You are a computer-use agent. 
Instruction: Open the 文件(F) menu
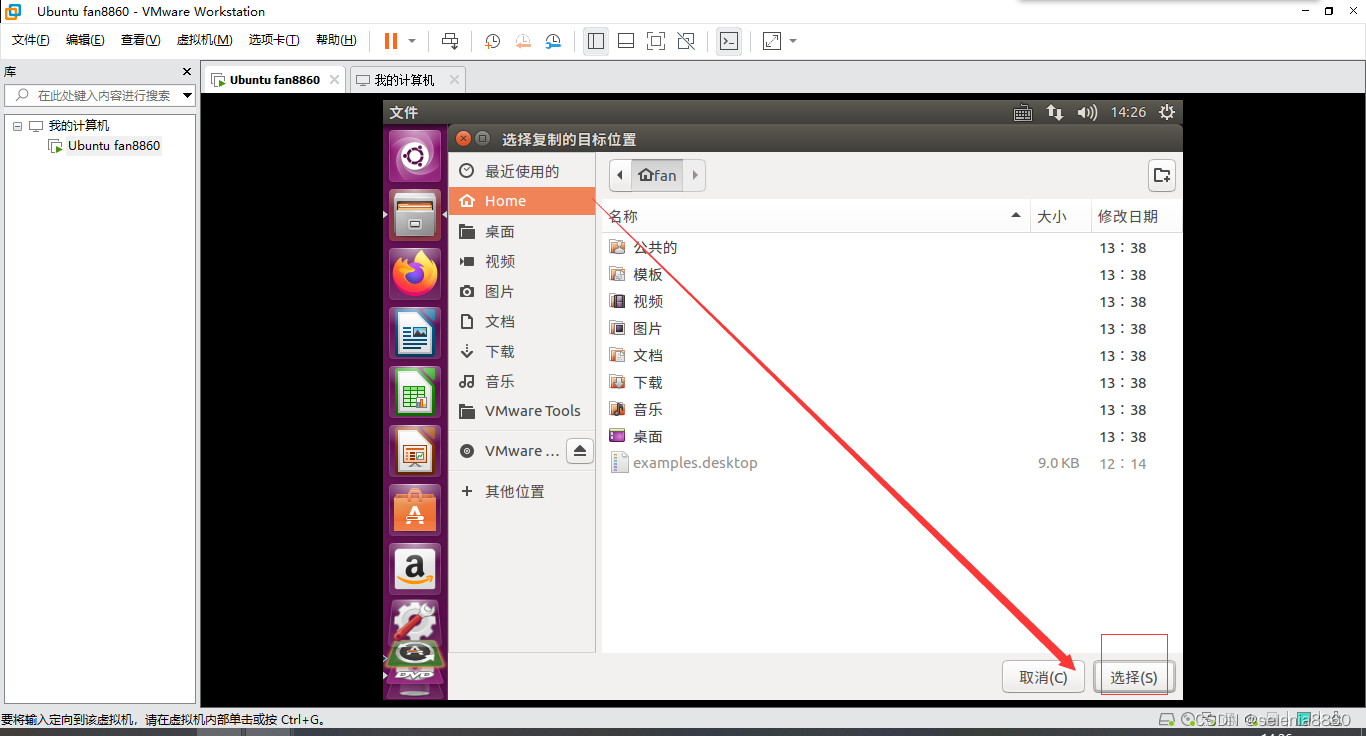pos(30,40)
